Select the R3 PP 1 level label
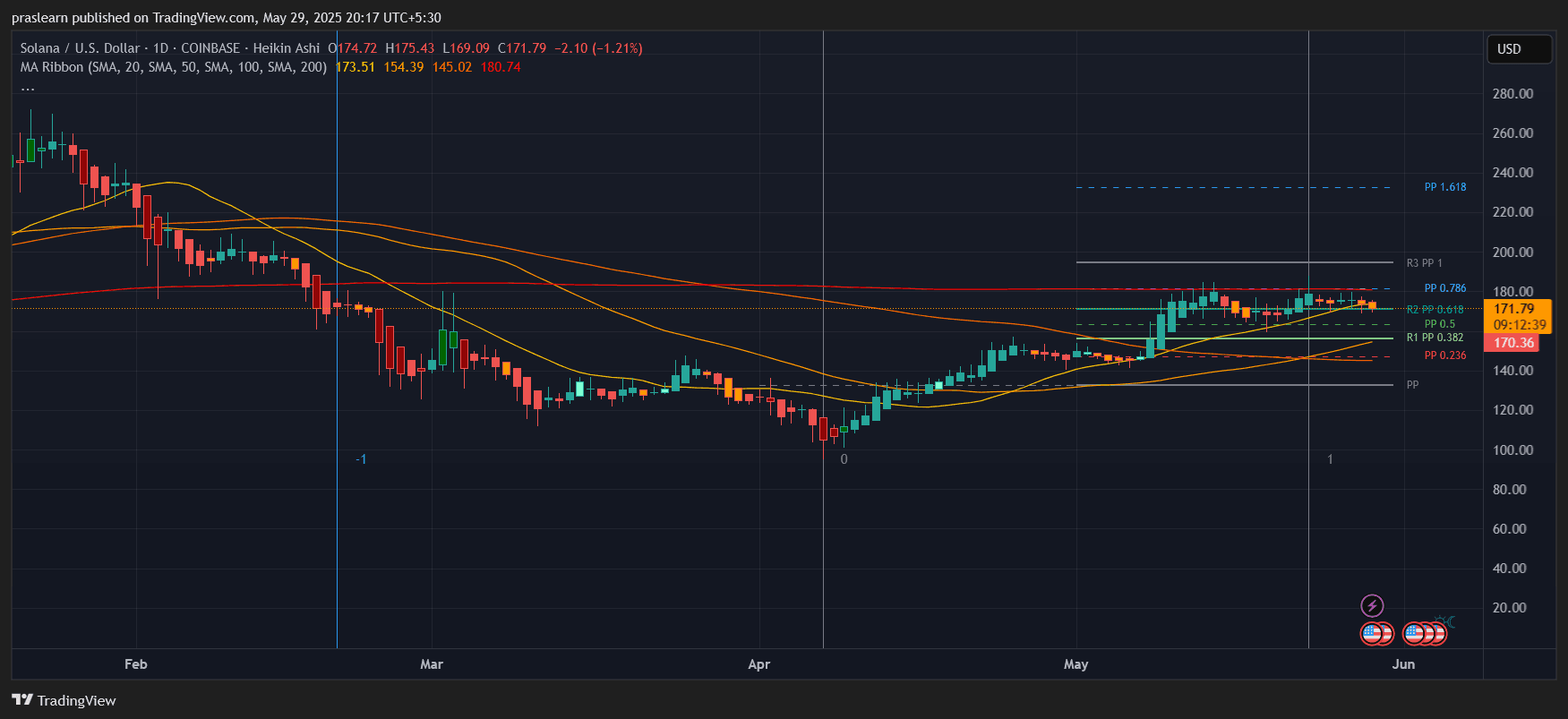 (x=1425, y=263)
